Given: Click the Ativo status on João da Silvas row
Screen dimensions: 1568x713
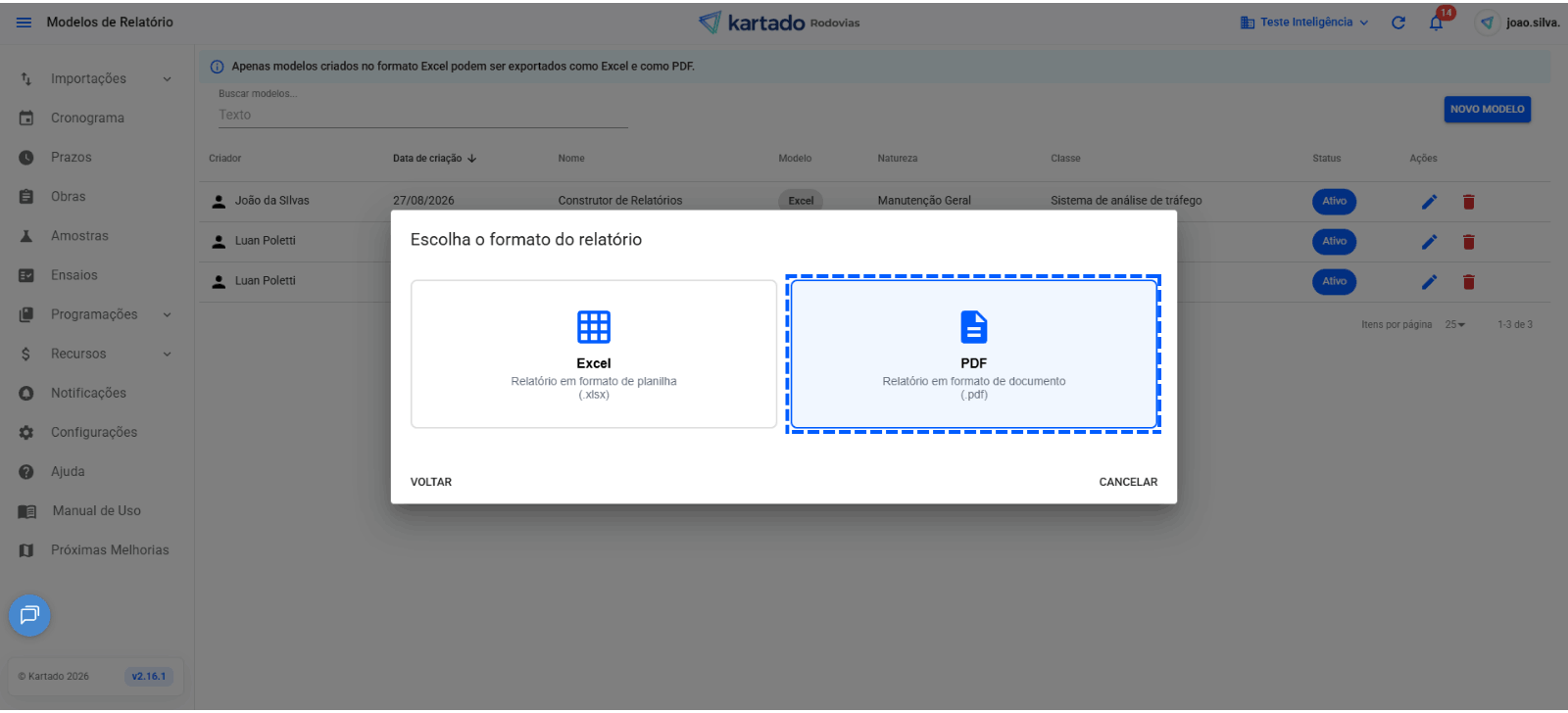Looking at the screenshot, I should 1334,201.
